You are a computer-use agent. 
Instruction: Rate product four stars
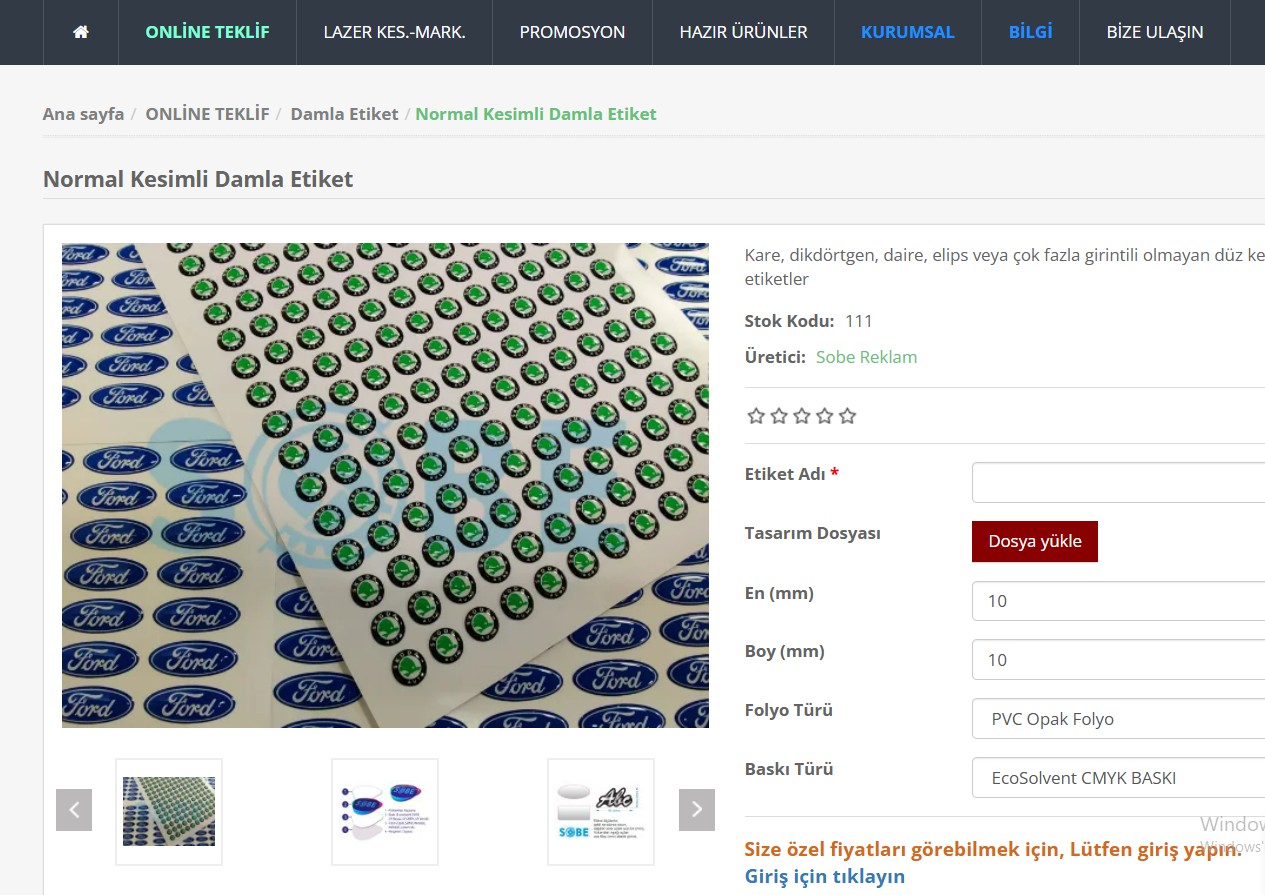(x=825, y=416)
